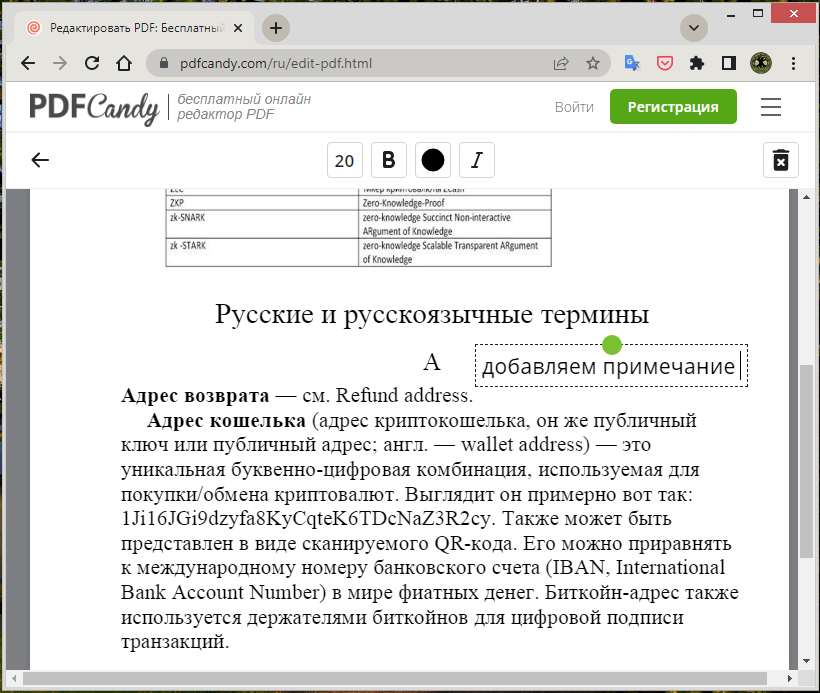This screenshot has height=693, width=820.
Task: Toggle the browser side panel icon
Action: coord(728,63)
